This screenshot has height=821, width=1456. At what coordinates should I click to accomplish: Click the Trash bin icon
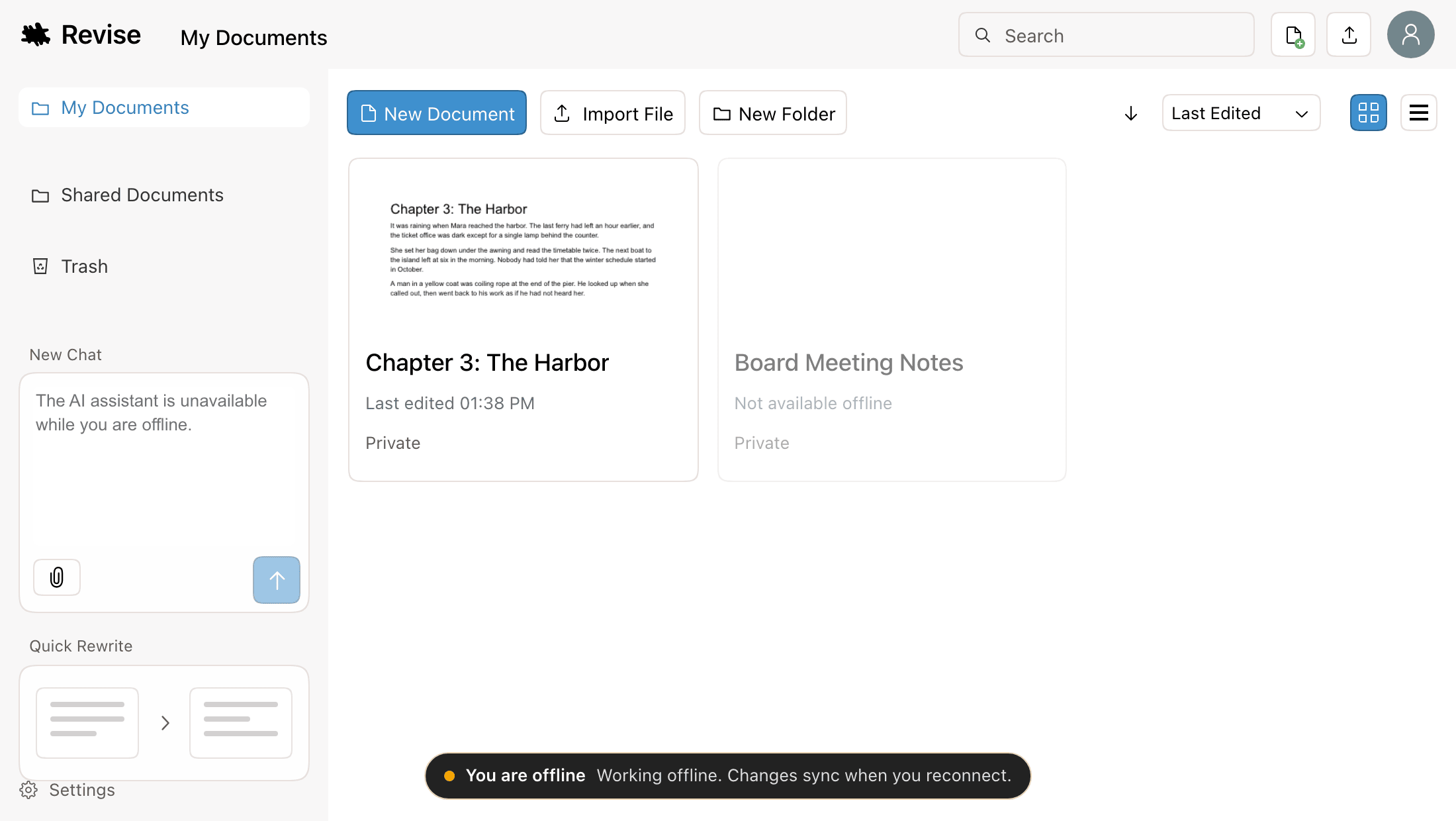click(40, 266)
